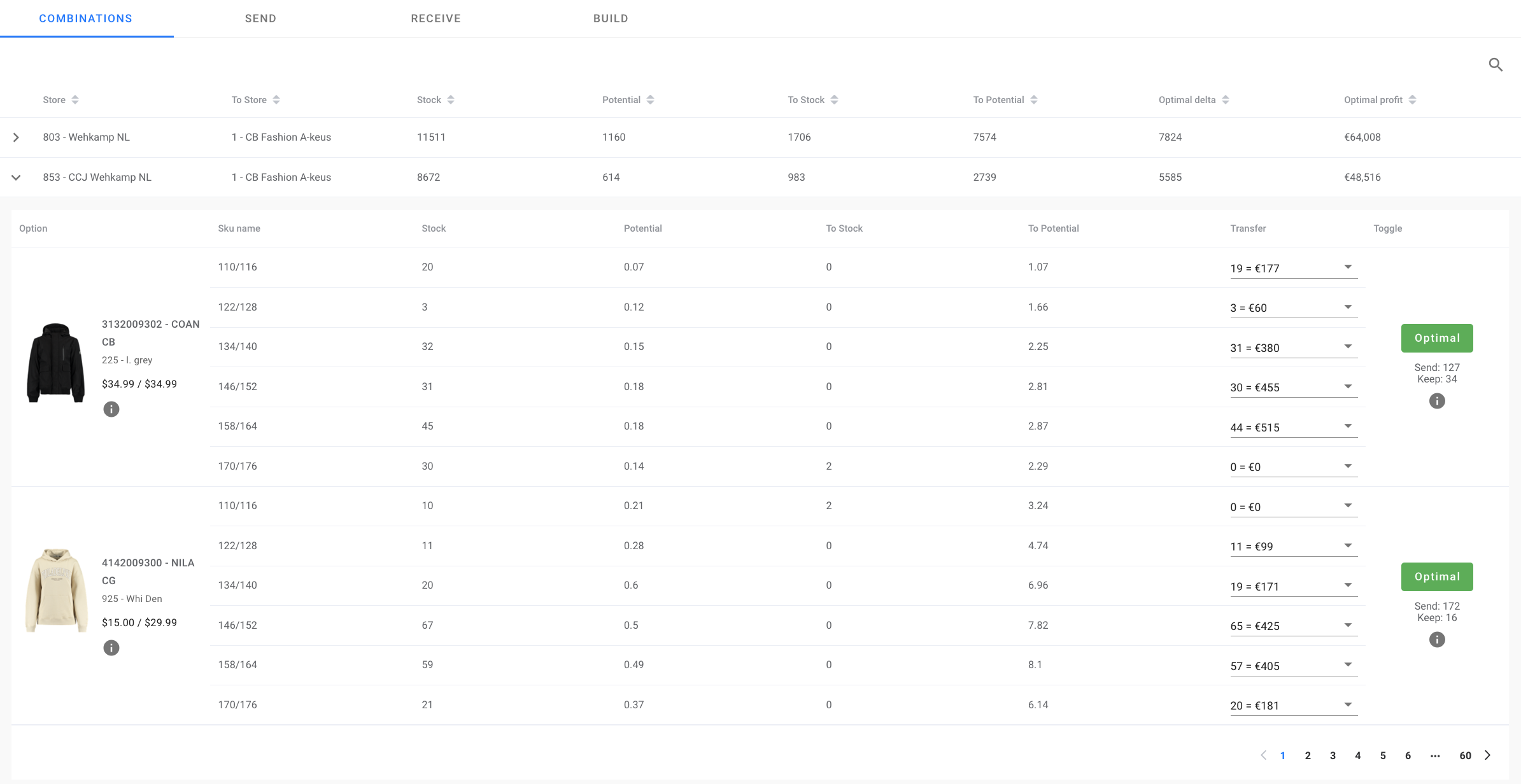The width and height of the screenshot is (1521, 784).
Task: Open transfer dropdown showing 65 = €425
Action: pyautogui.click(x=1293, y=626)
